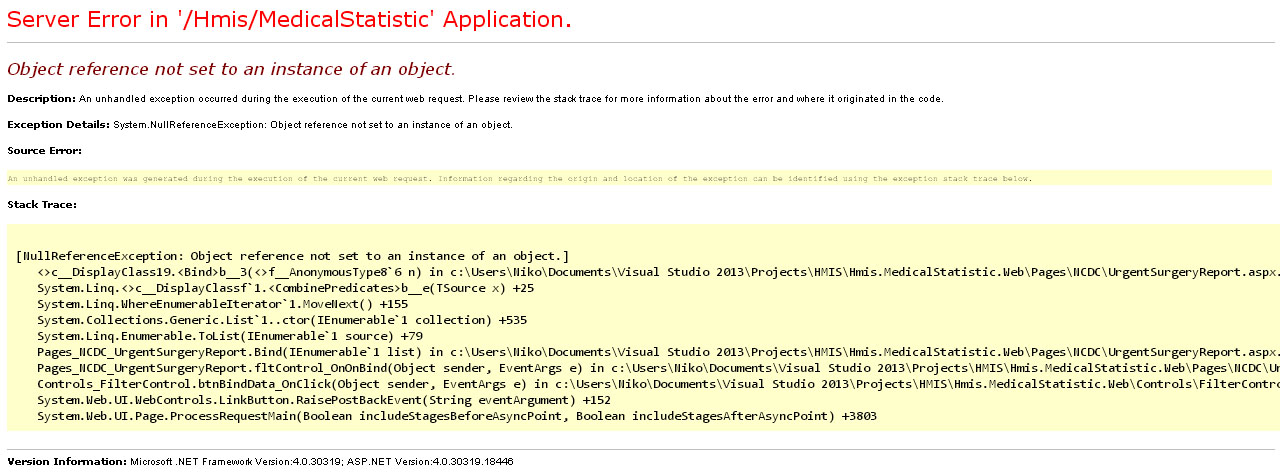Click the bracketed [NullReferenceException] stack trace line

[292, 256]
